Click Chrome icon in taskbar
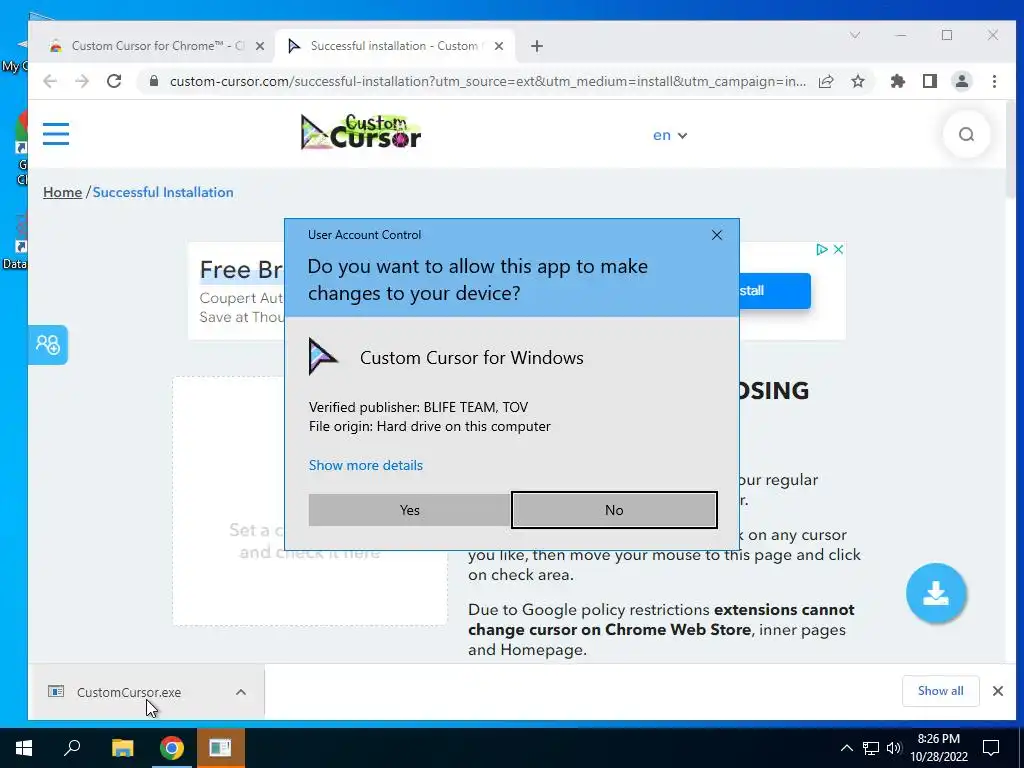This screenshot has width=1024, height=768. pos(172,748)
